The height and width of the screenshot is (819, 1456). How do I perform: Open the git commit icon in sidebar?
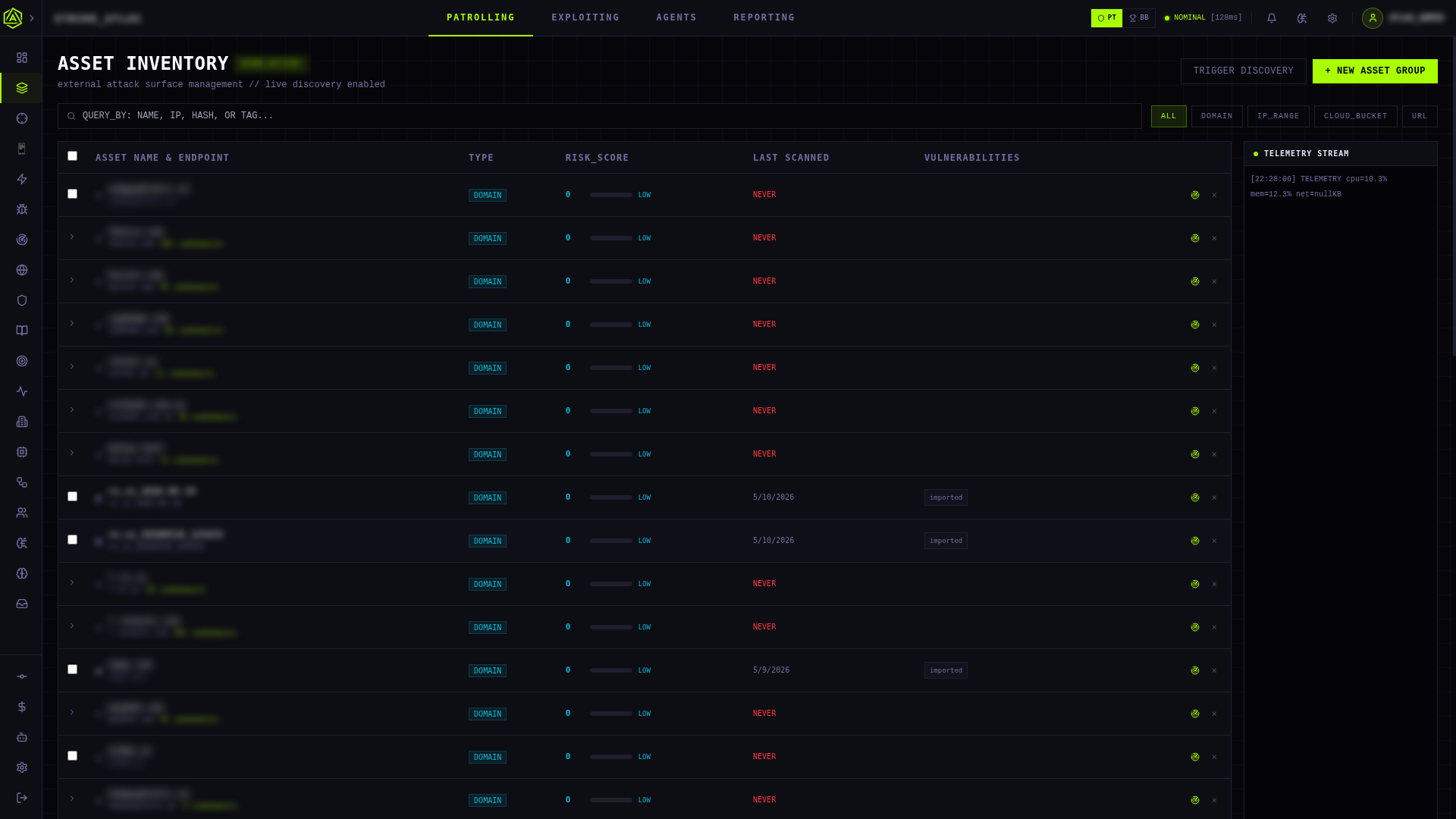[x=22, y=676]
